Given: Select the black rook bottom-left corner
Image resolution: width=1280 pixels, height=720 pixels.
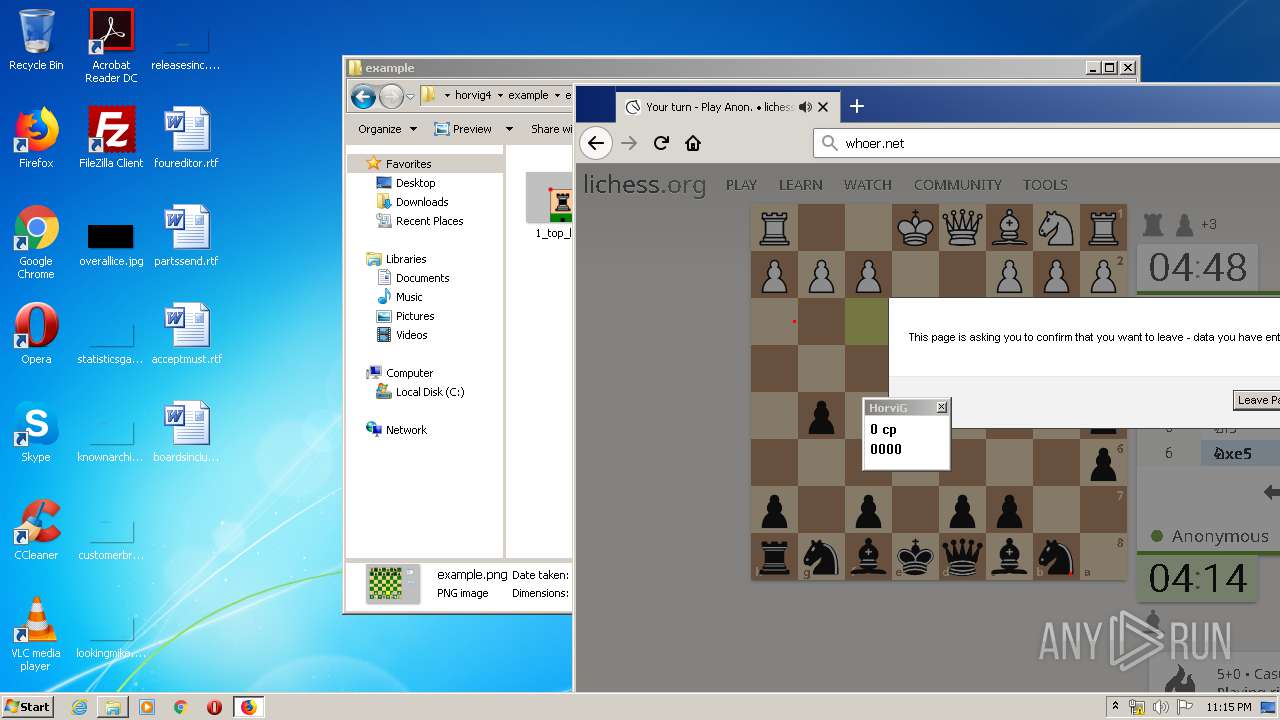Looking at the screenshot, I should coord(774,557).
